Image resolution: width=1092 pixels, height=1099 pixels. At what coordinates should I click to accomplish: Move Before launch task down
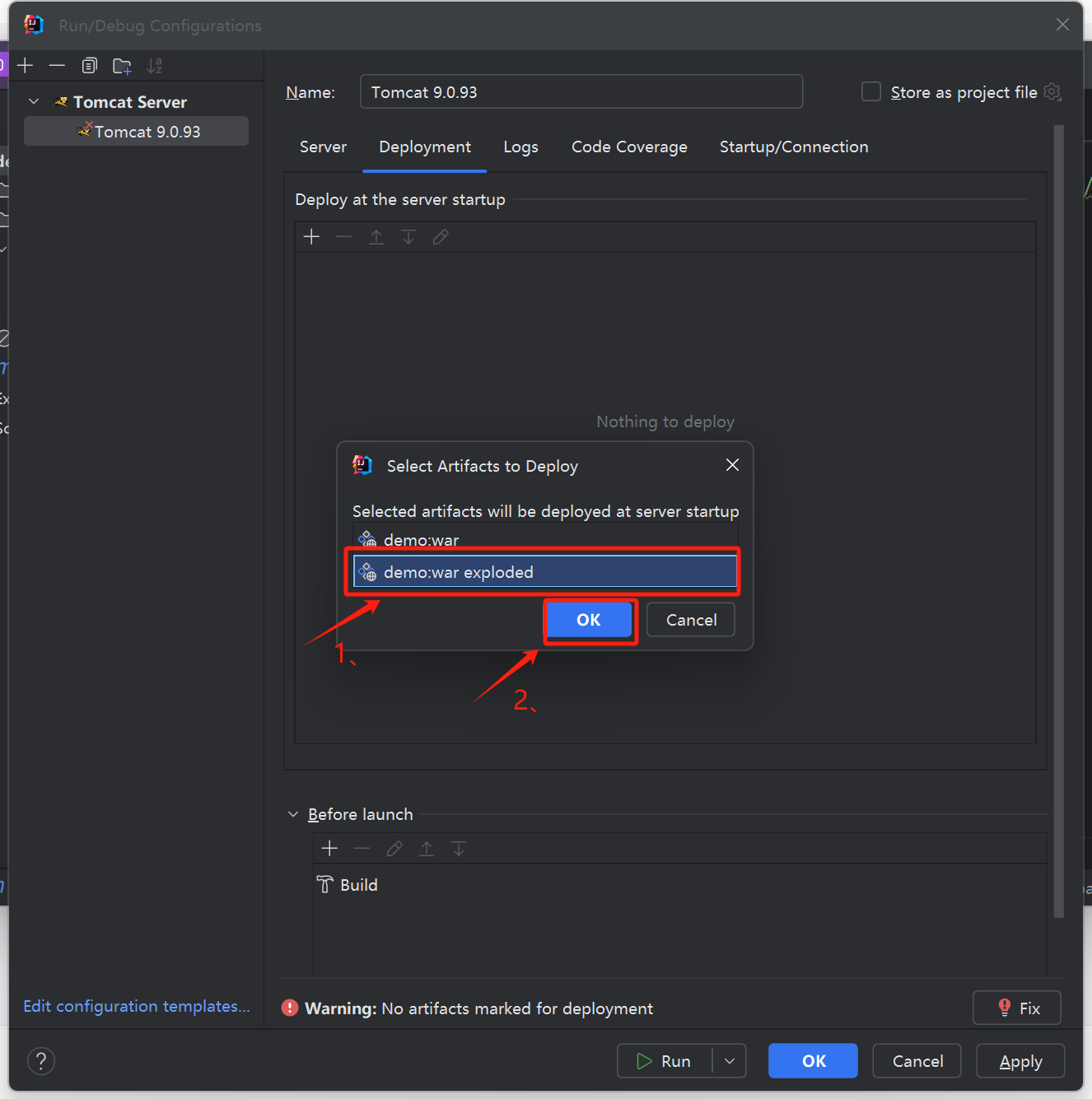coord(459,848)
